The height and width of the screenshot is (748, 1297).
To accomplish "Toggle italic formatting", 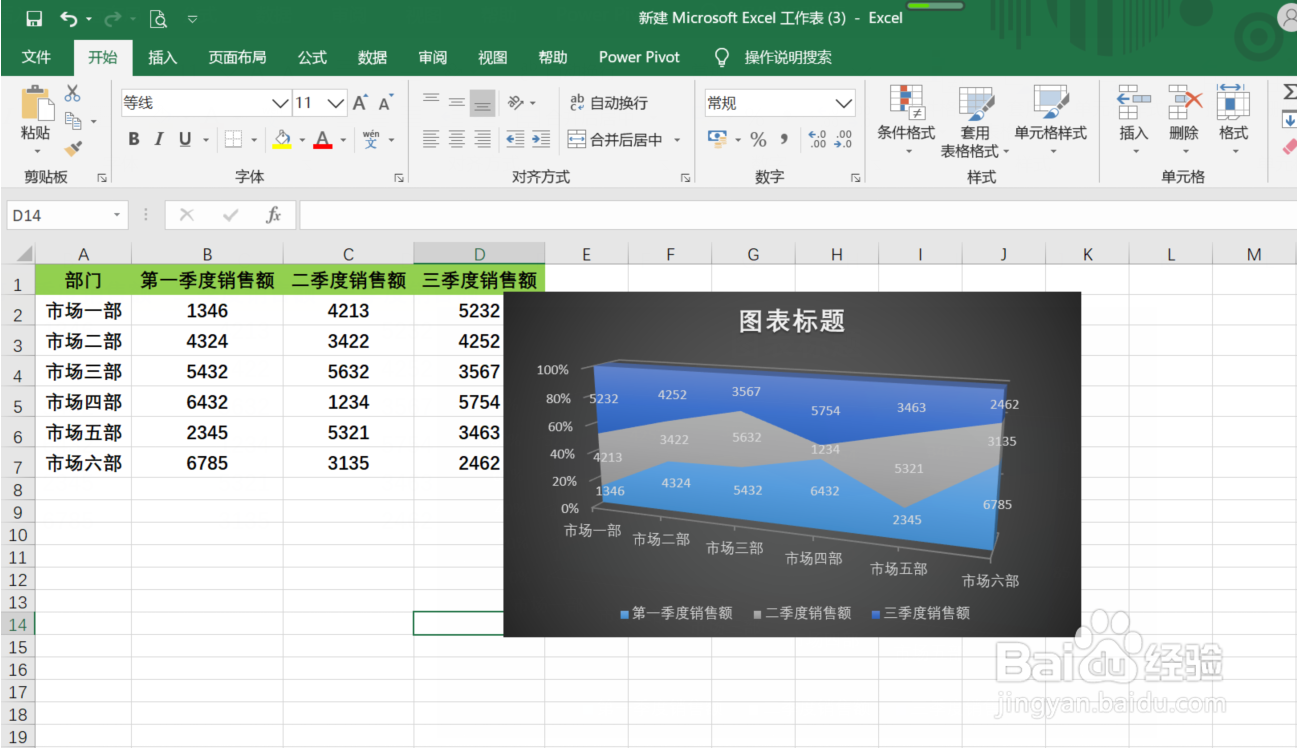I will (x=160, y=139).
